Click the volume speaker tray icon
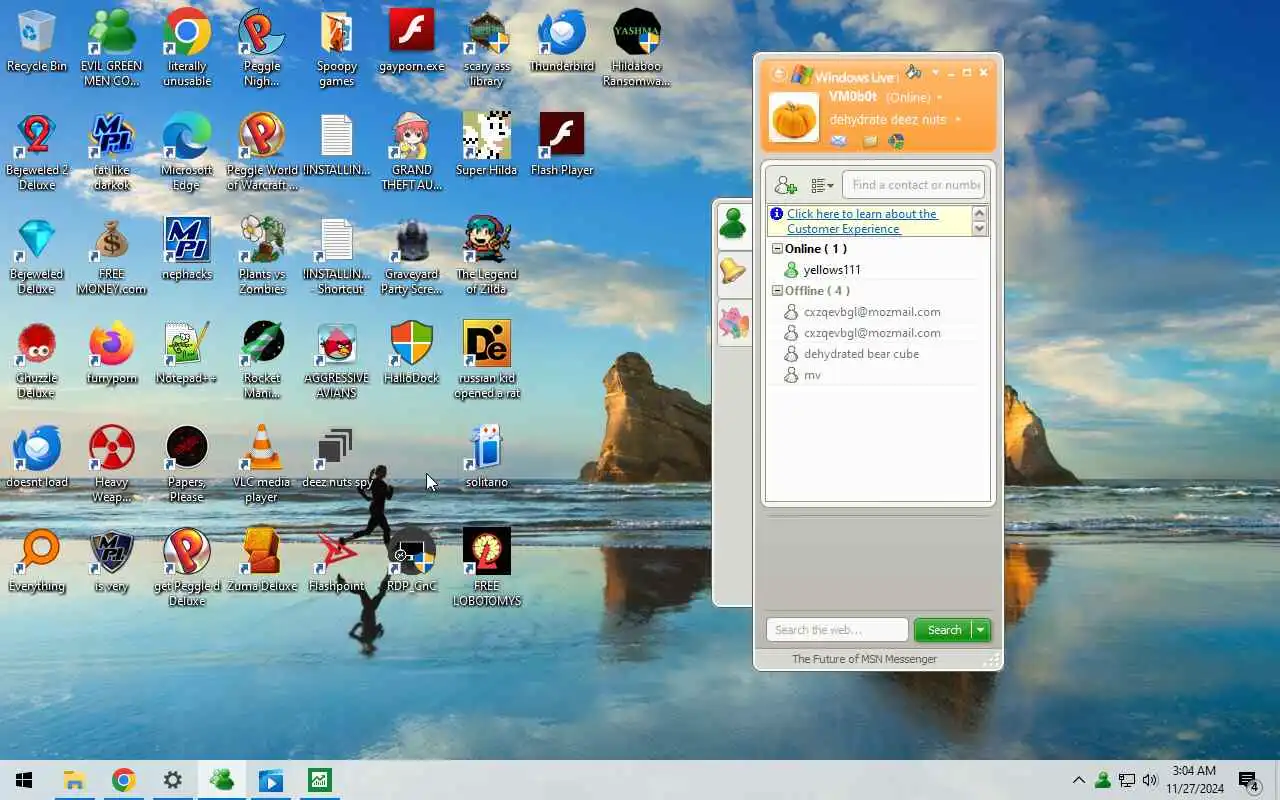Screen dimensions: 1280x800 click(x=1150, y=780)
